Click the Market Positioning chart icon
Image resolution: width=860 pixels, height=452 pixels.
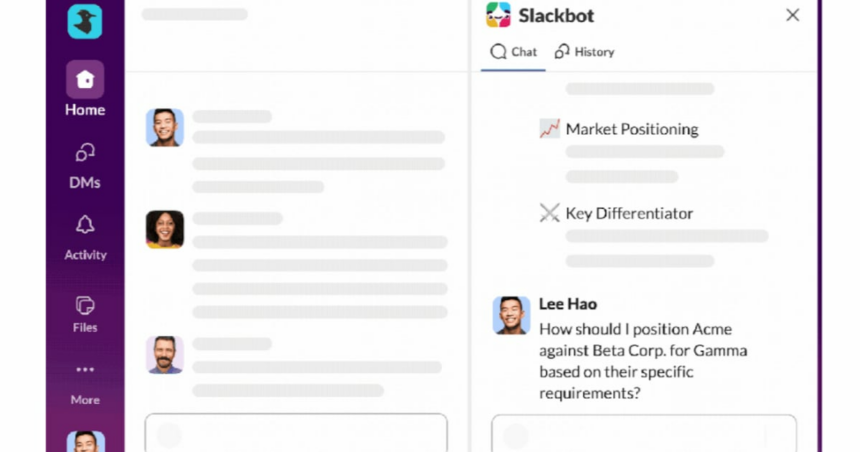(550, 129)
